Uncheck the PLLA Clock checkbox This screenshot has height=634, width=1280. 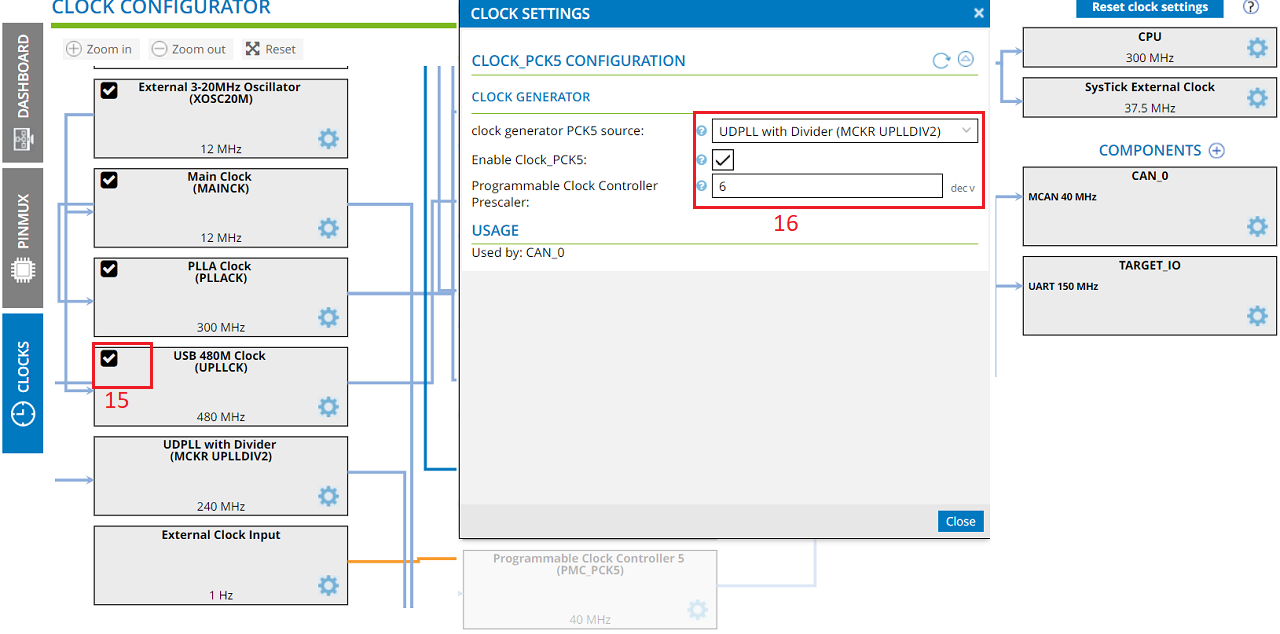[x=110, y=269]
